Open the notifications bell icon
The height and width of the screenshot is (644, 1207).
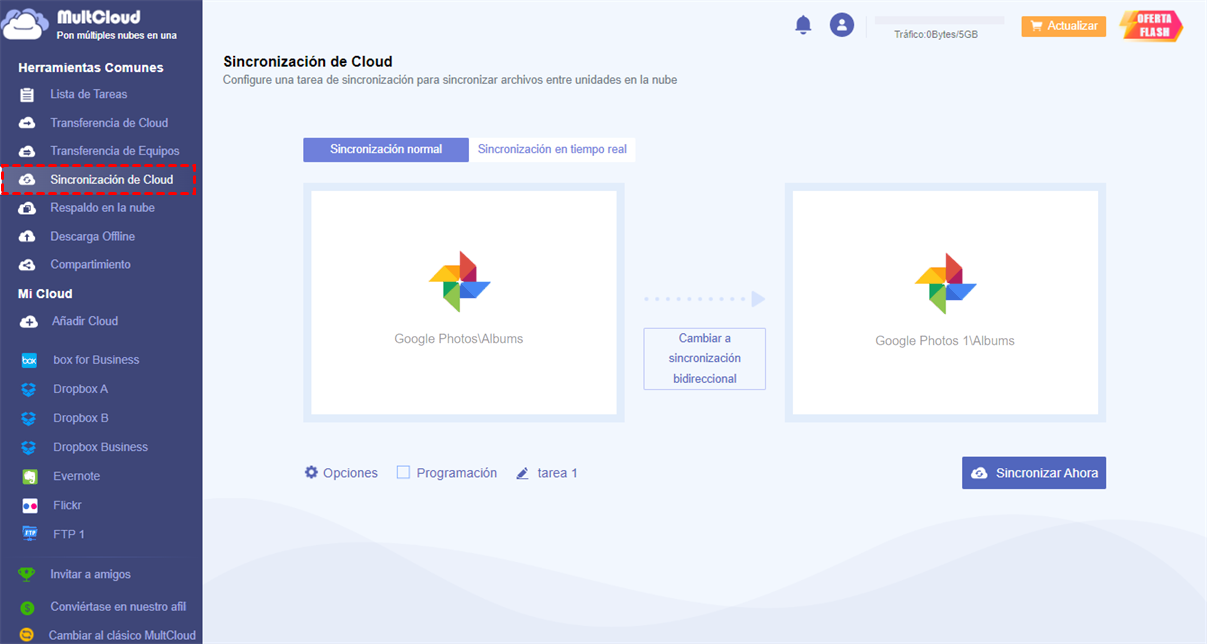(803, 25)
